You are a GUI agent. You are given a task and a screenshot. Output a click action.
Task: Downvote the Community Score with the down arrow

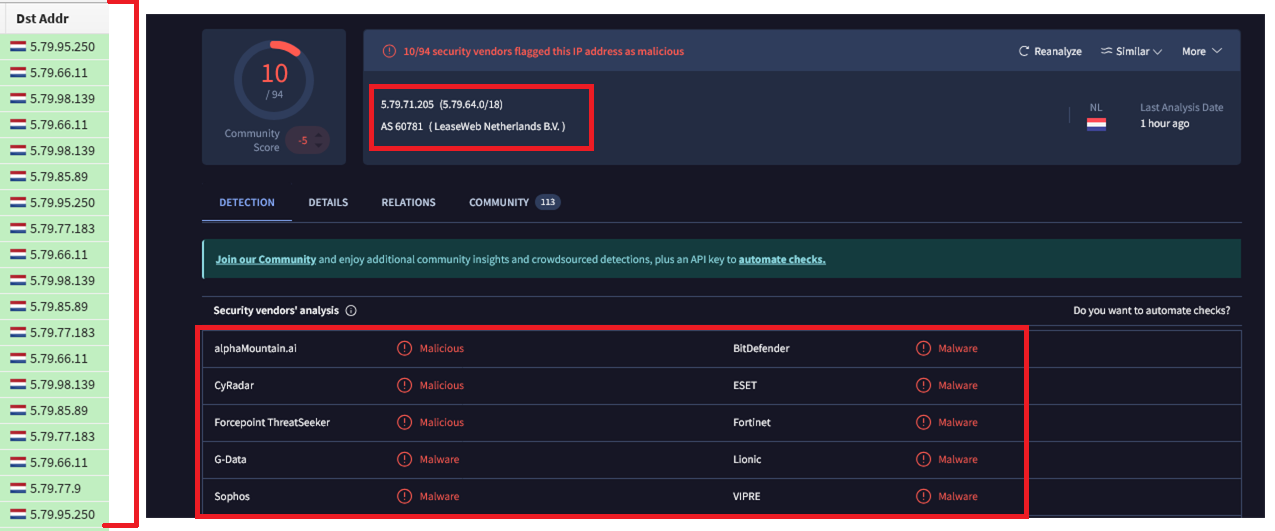(x=319, y=146)
